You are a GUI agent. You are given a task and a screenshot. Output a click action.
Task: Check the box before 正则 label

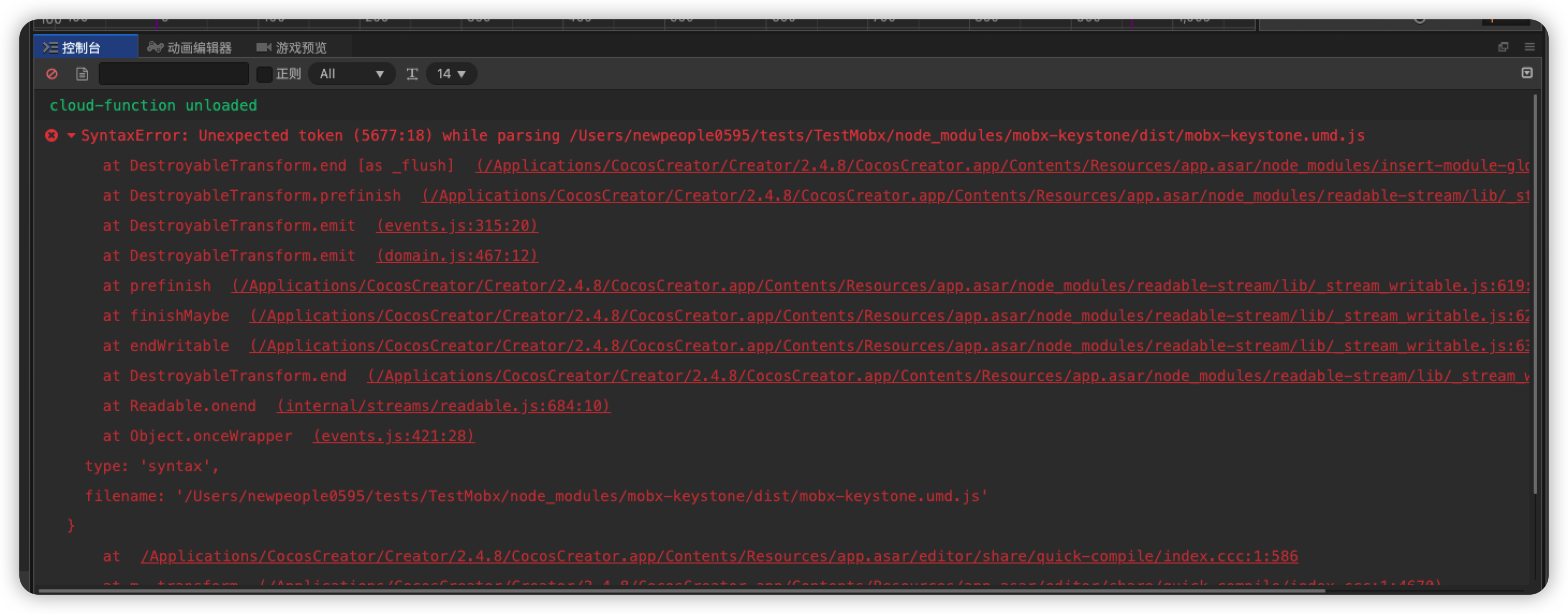265,74
